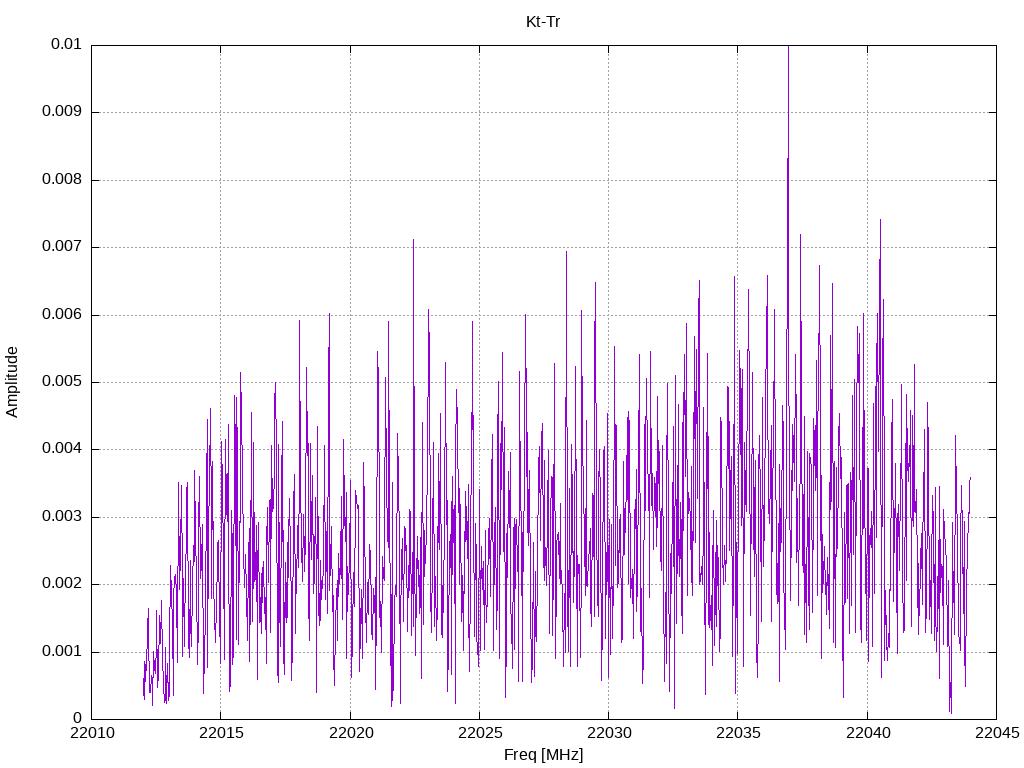Click y-axis value 0.007

tap(62, 247)
